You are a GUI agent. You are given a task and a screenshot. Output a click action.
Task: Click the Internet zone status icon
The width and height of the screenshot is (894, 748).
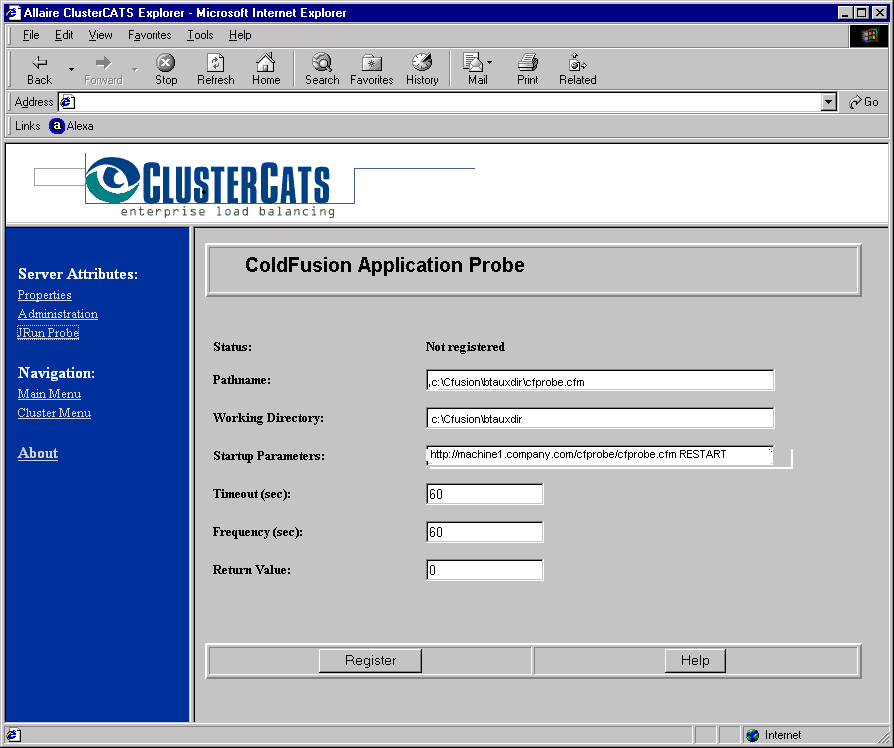753,735
